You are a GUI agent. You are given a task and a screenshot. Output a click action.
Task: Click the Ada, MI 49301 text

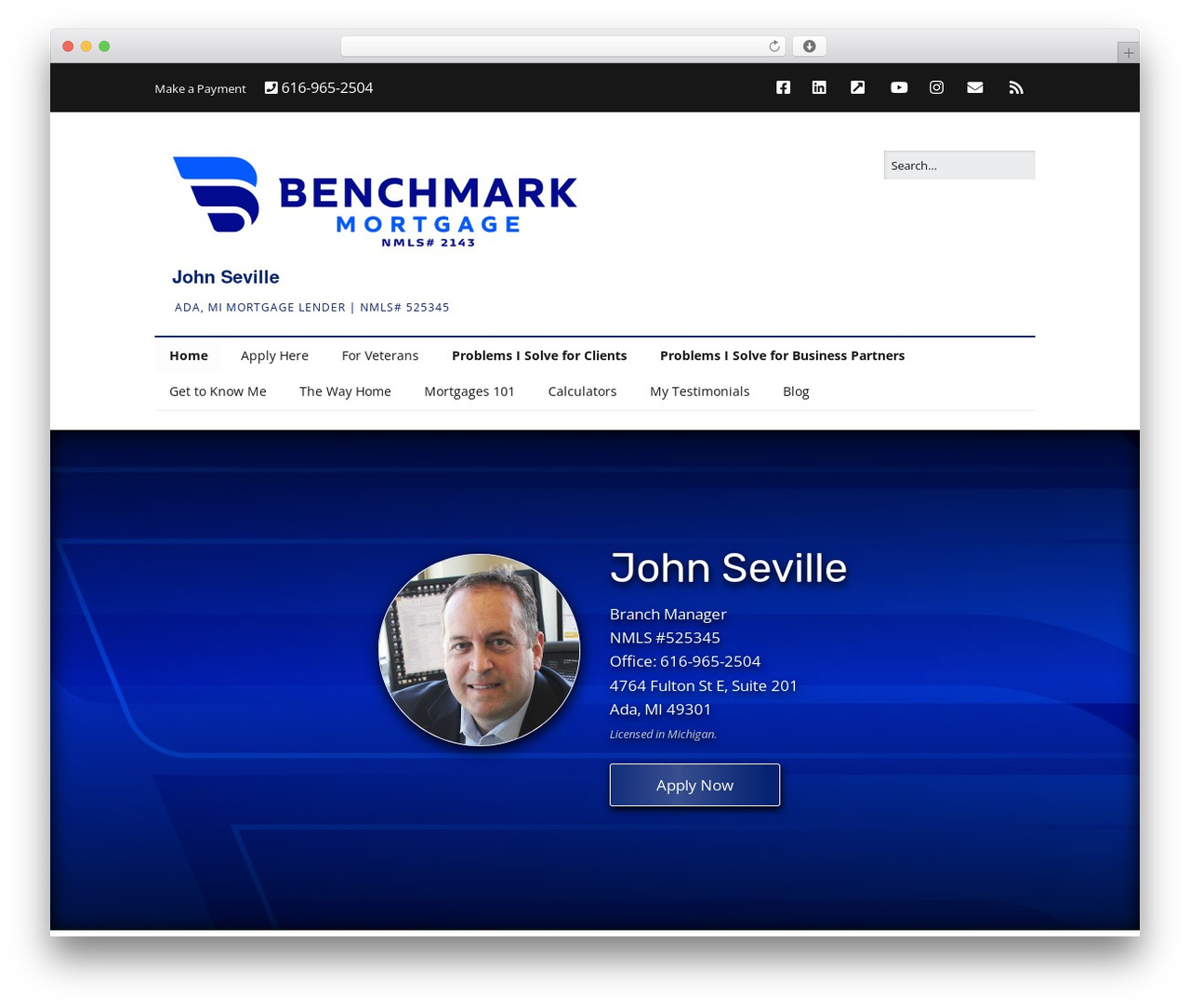click(660, 709)
